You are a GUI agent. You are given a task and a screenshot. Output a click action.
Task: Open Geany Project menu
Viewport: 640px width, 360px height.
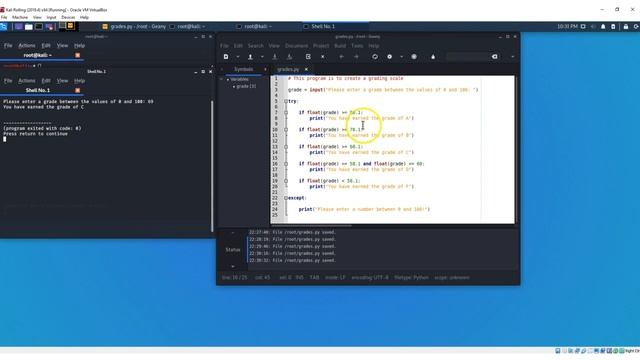pos(321,46)
